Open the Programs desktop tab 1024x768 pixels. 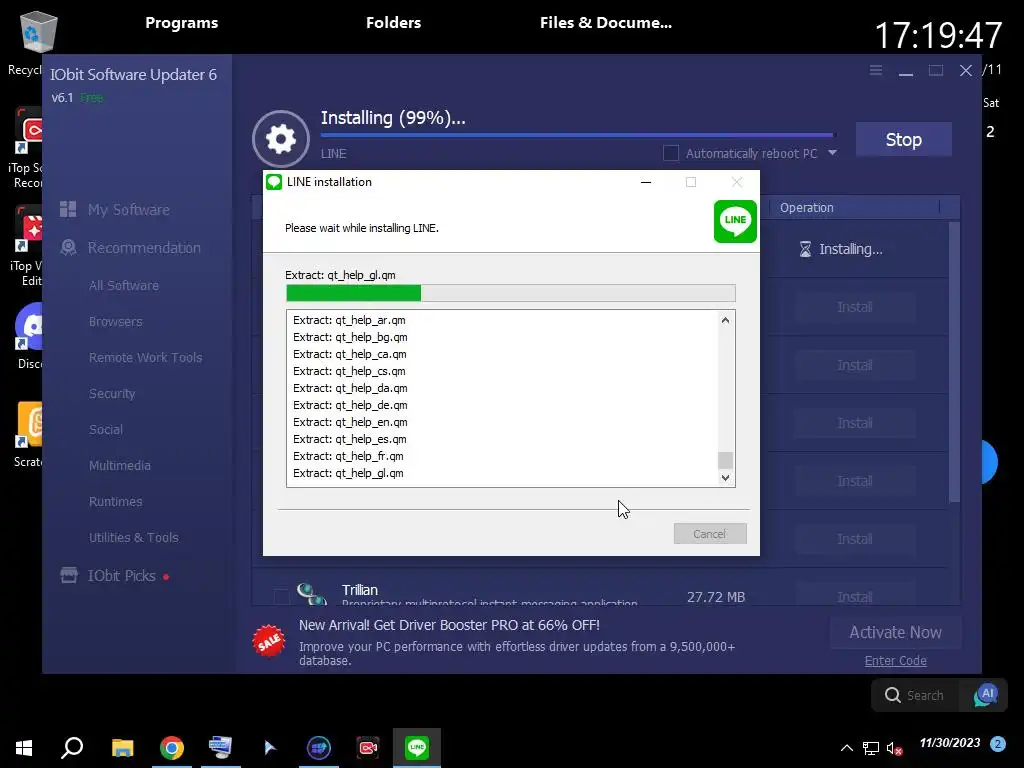(x=182, y=22)
